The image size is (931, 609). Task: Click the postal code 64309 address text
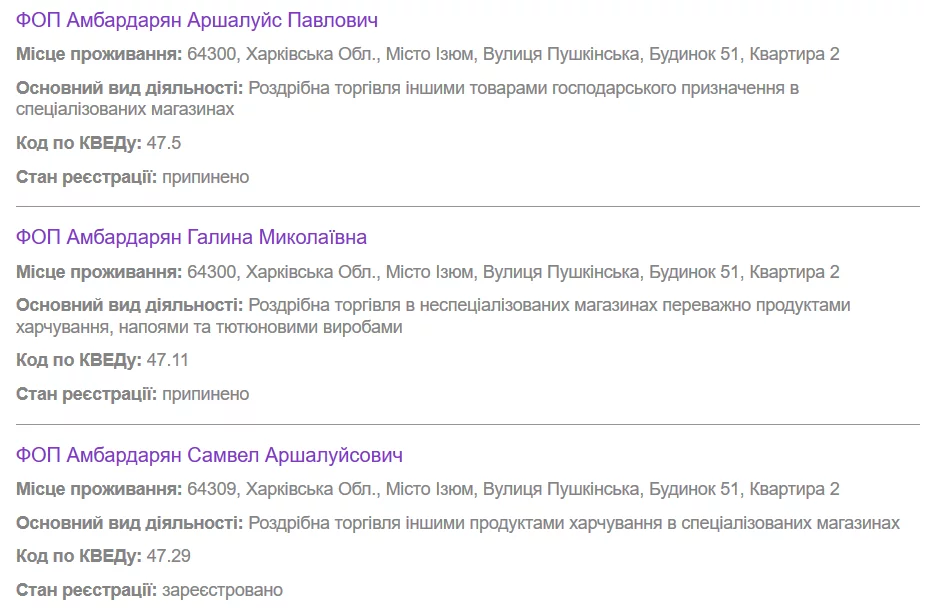click(512, 489)
